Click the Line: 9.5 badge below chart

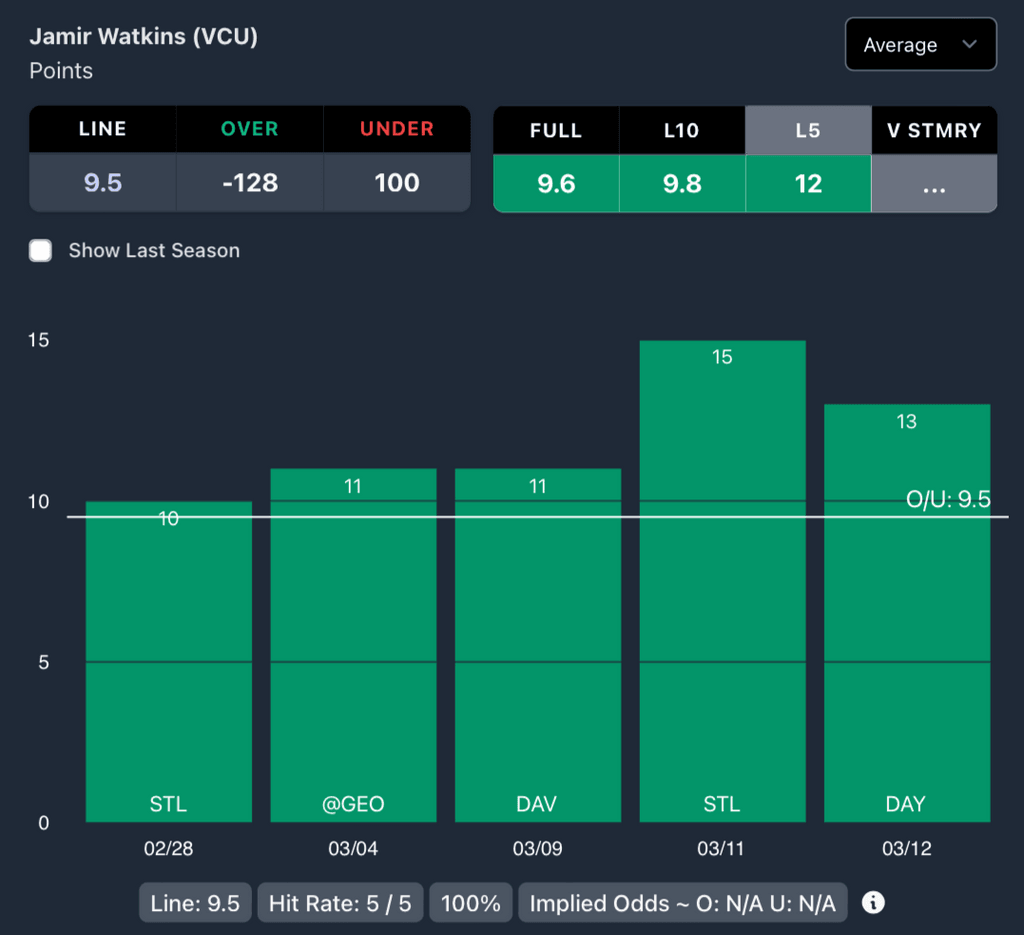pos(195,903)
